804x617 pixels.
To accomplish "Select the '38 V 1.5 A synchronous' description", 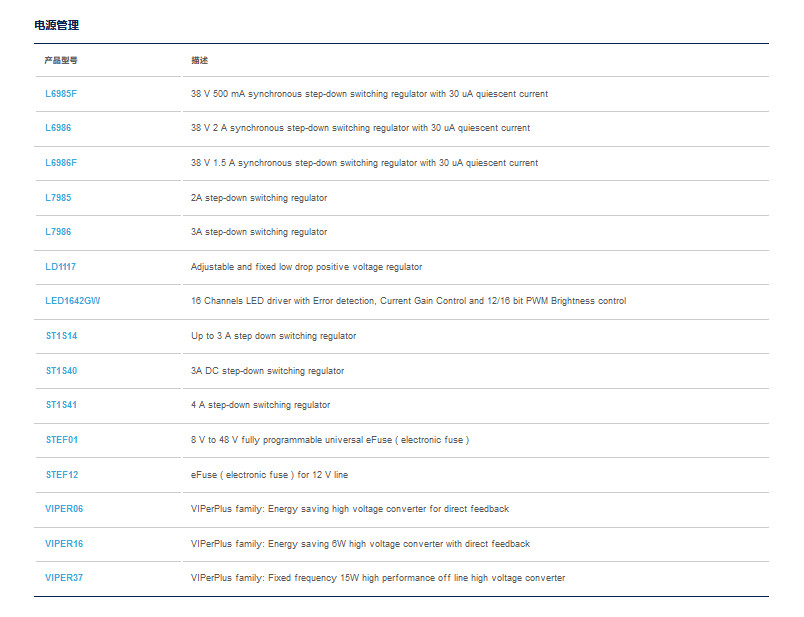I will (x=364, y=163).
